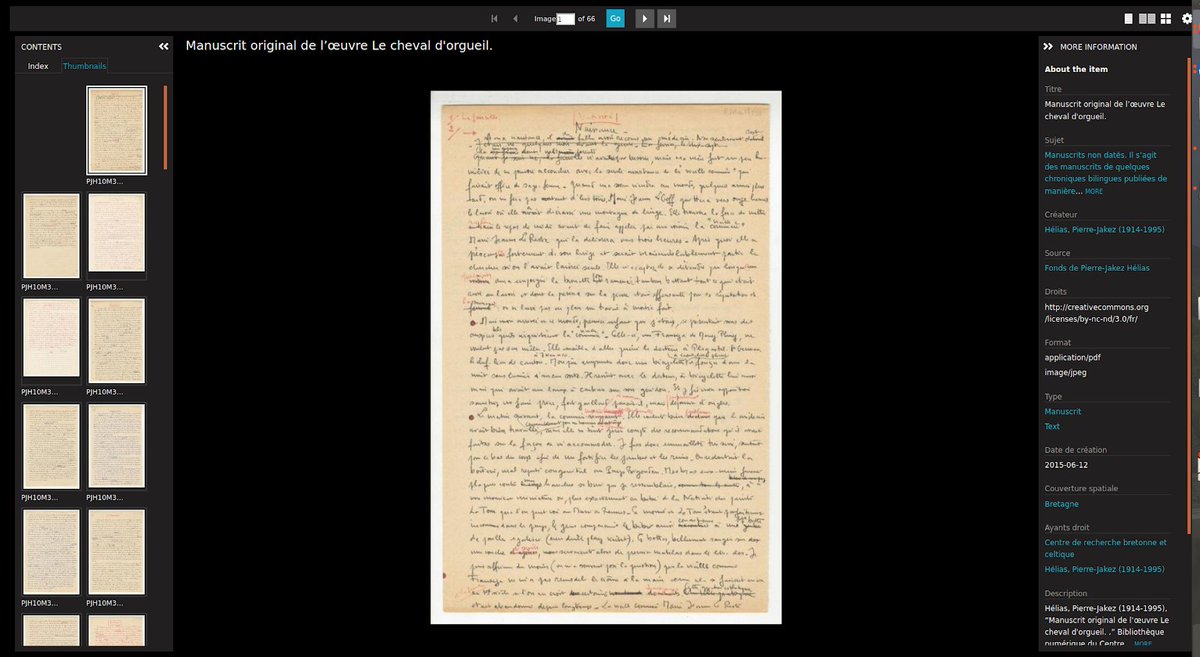Open the fourth row right thumbnail
This screenshot has height=657, width=1200.
pos(116,446)
